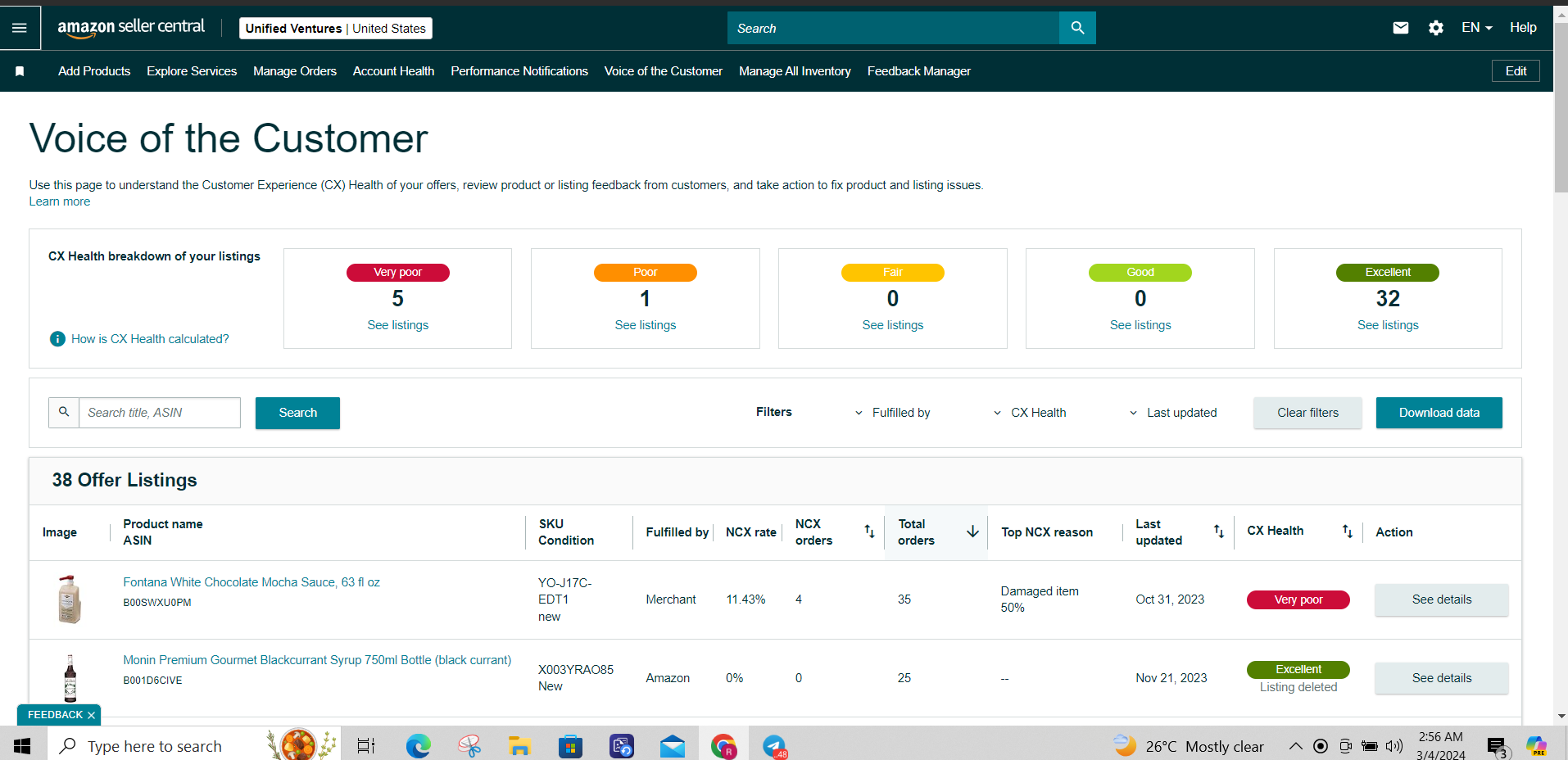Open Microsoft Store from the taskbar
Viewport: 1568px width, 760px height.
point(570,746)
